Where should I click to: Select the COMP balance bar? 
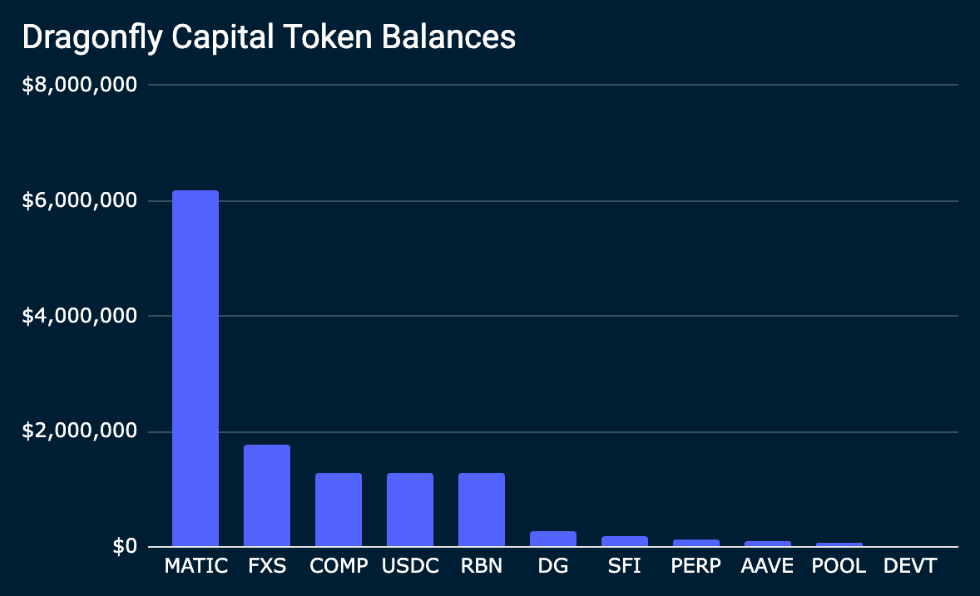[x=338, y=510]
